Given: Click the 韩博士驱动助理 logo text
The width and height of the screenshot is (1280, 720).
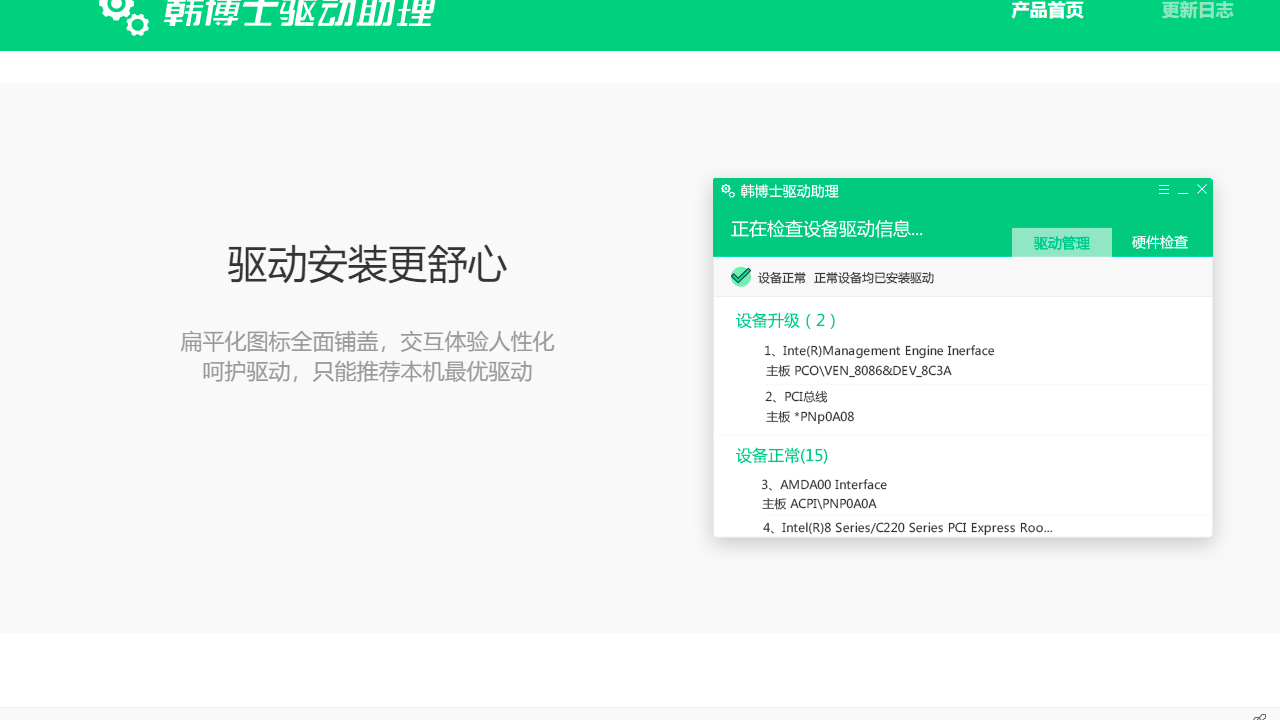Looking at the screenshot, I should tap(297, 14).
